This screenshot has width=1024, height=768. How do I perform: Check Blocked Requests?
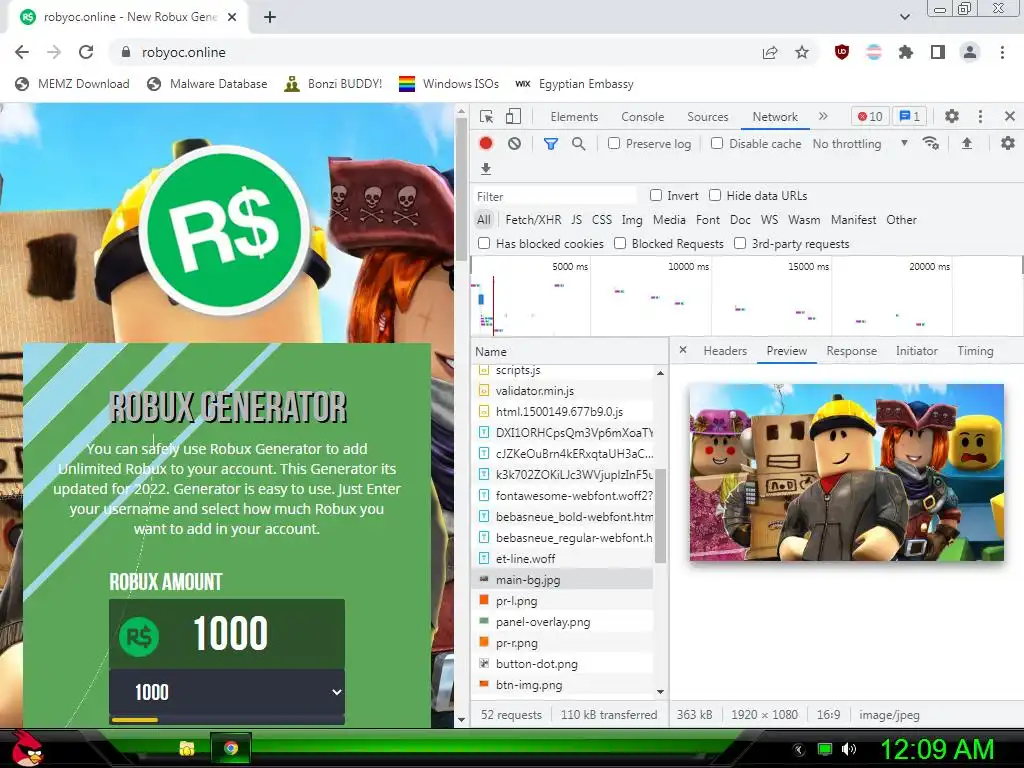tap(620, 244)
